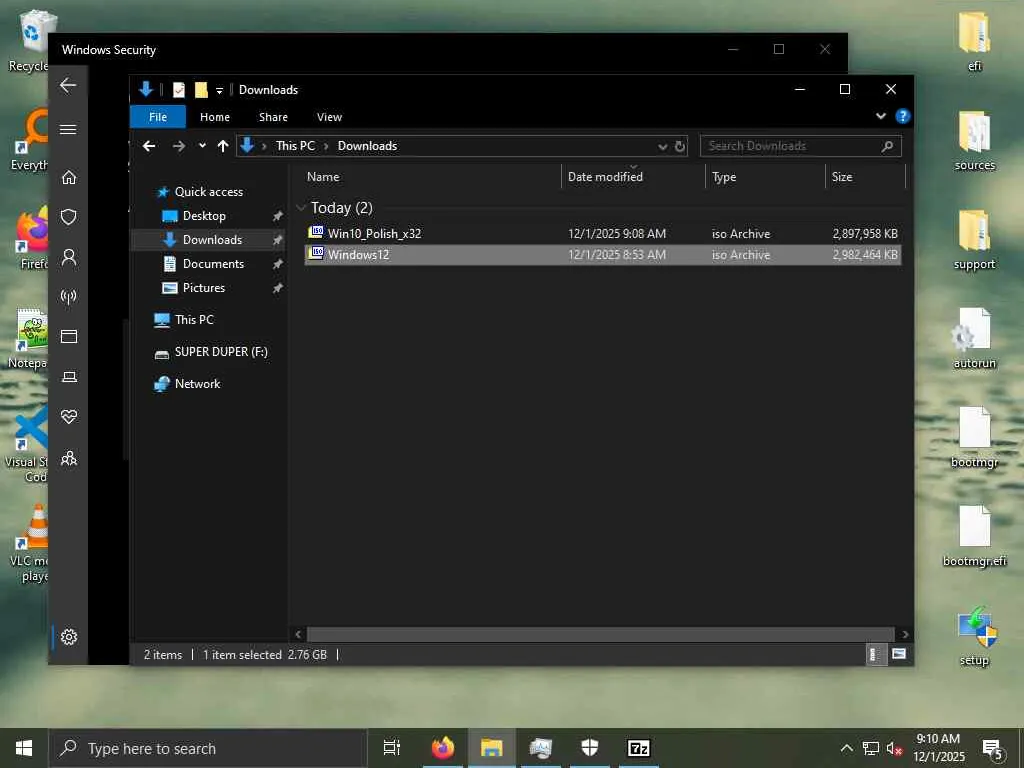Open Firefox from the taskbar
1024x768 pixels.
tap(442, 748)
